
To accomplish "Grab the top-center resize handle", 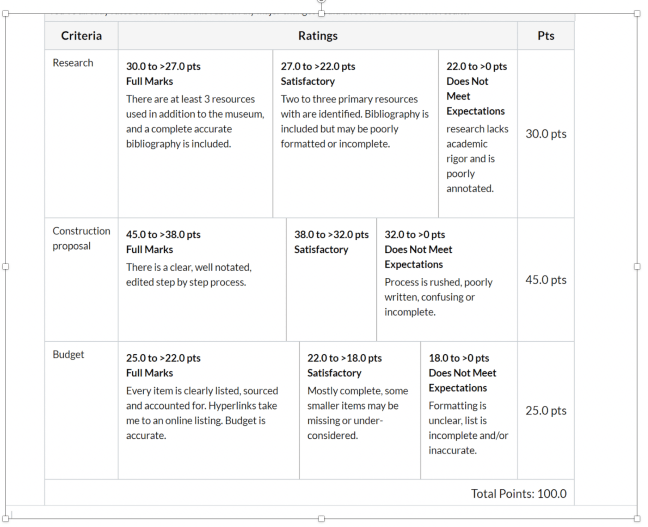I will (321, 14).
